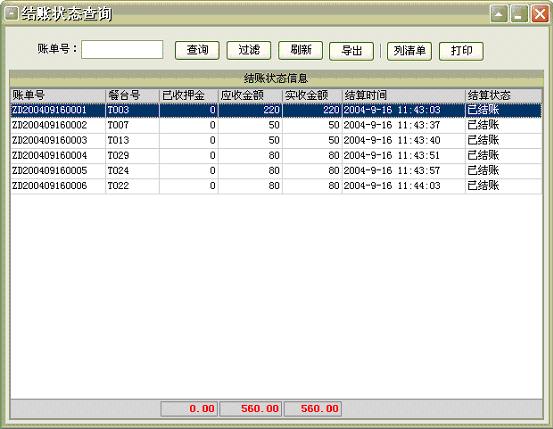Click the roll-up arrow button in title bar
The width and height of the screenshot is (553, 429).
pos(499,14)
